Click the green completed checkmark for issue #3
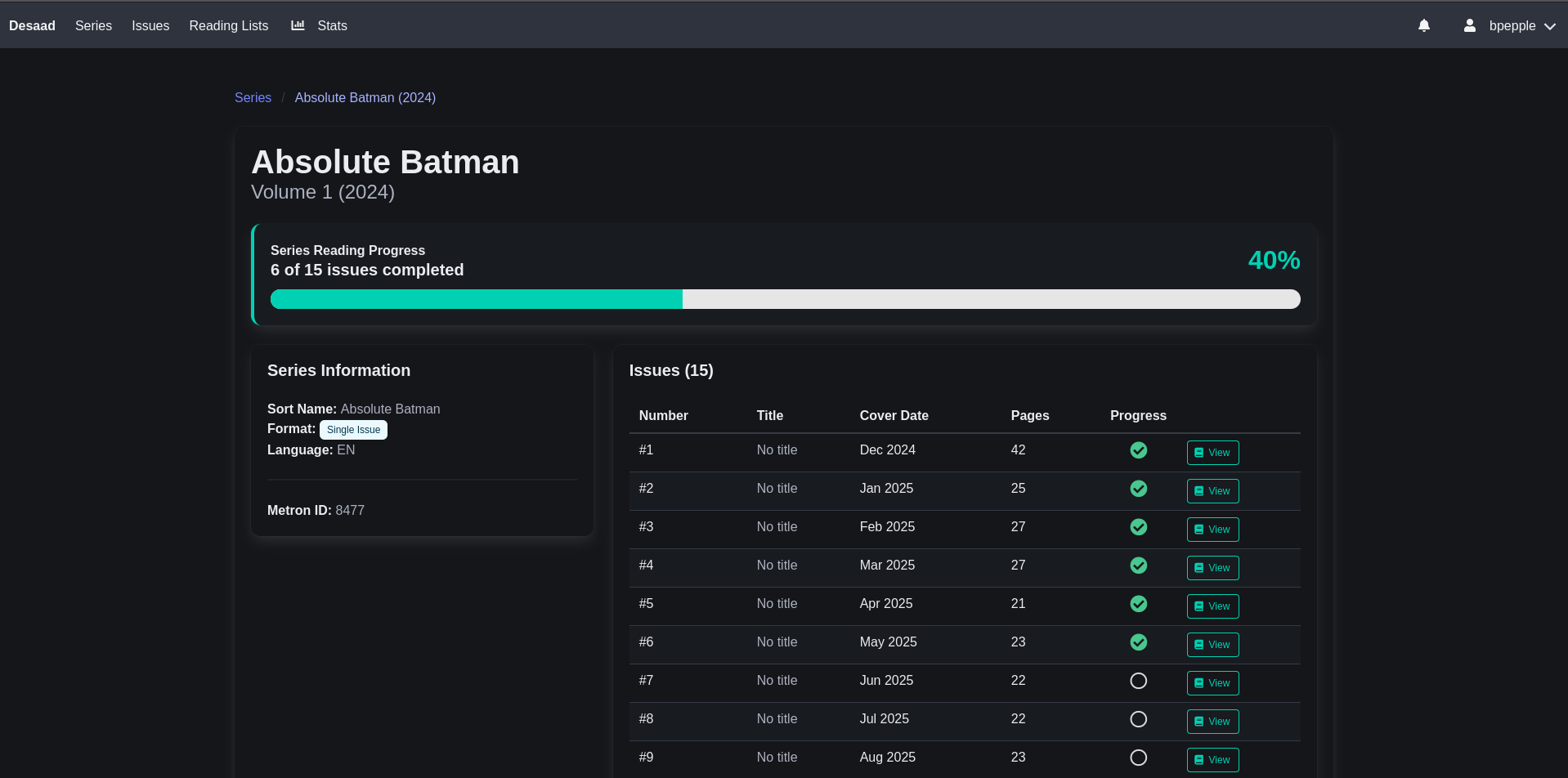This screenshot has height=778, width=1568. point(1138,527)
